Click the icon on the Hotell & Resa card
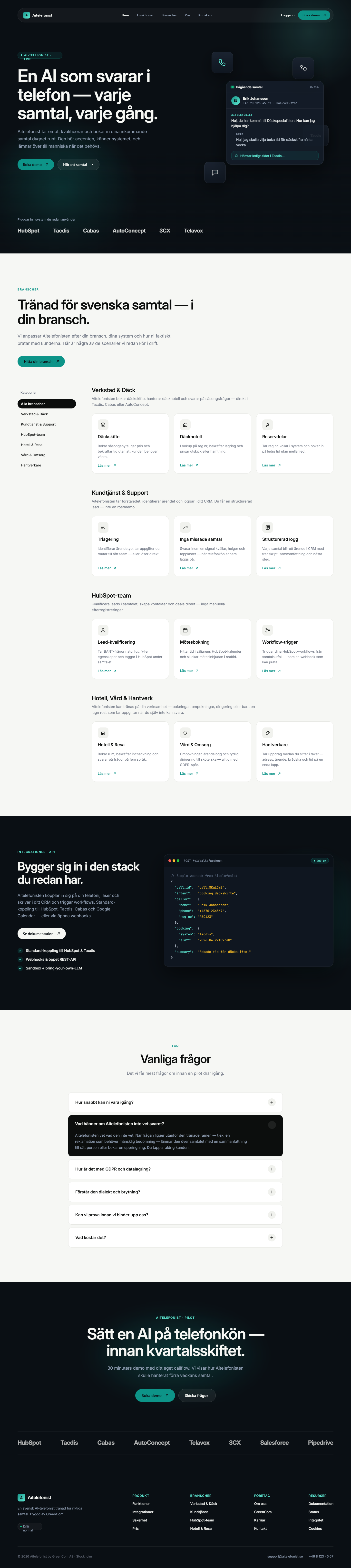The height and width of the screenshot is (1568, 351). tap(103, 733)
